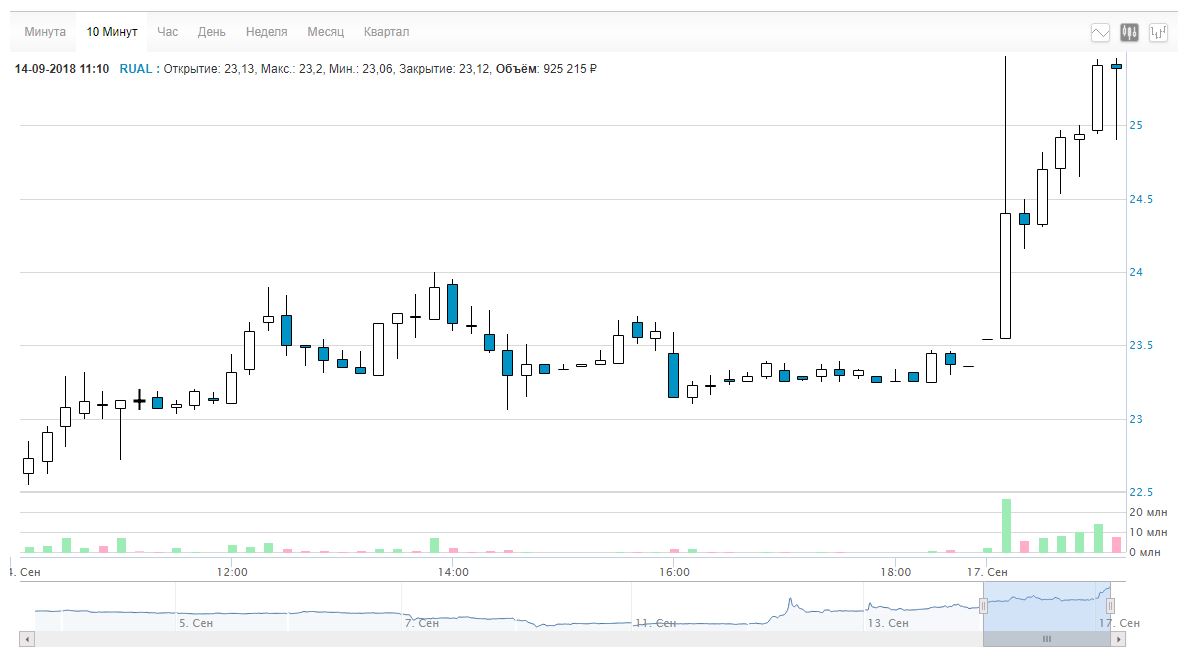The image size is (1186, 661).
Task: Select the 10 Минут interval tab
Action: click(112, 32)
